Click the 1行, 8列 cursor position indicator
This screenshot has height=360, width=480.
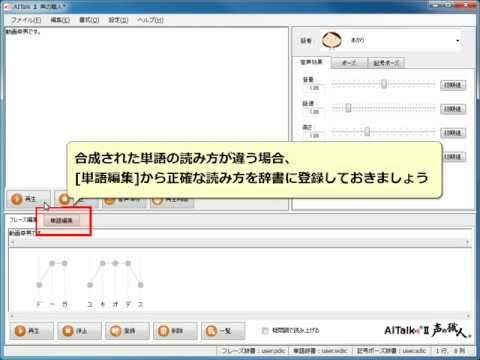coord(450,351)
